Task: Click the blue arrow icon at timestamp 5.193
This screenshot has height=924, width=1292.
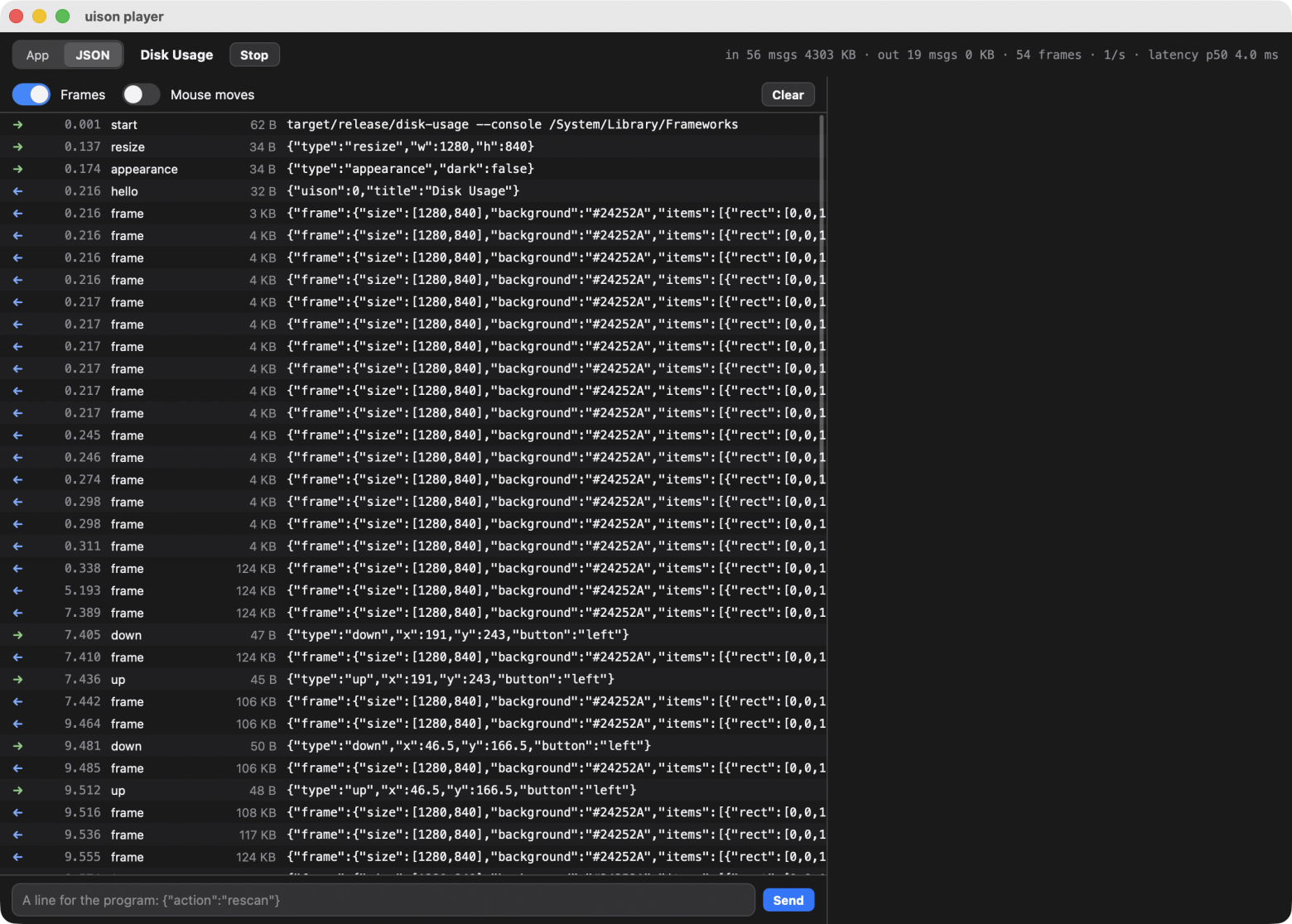Action: pos(18,591)
